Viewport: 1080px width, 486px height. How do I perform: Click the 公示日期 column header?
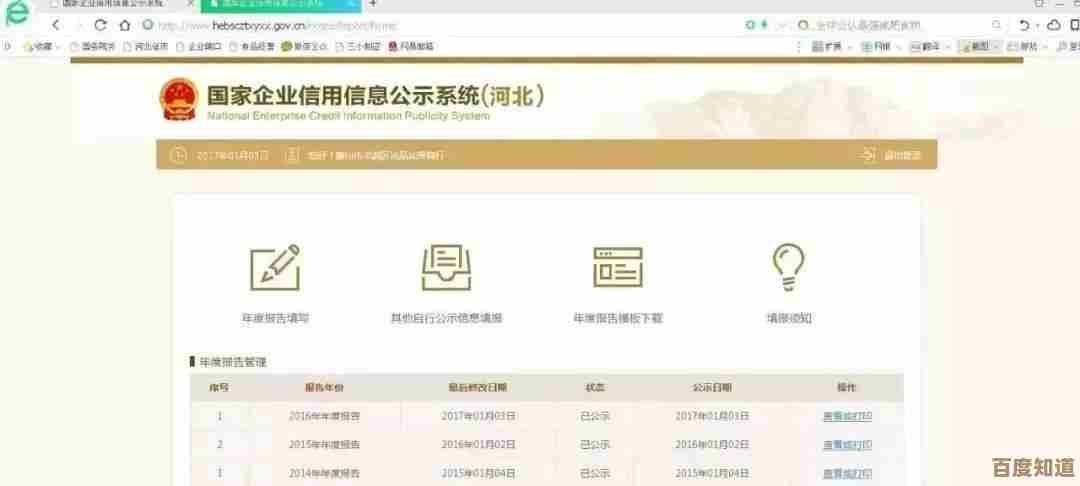712,388
